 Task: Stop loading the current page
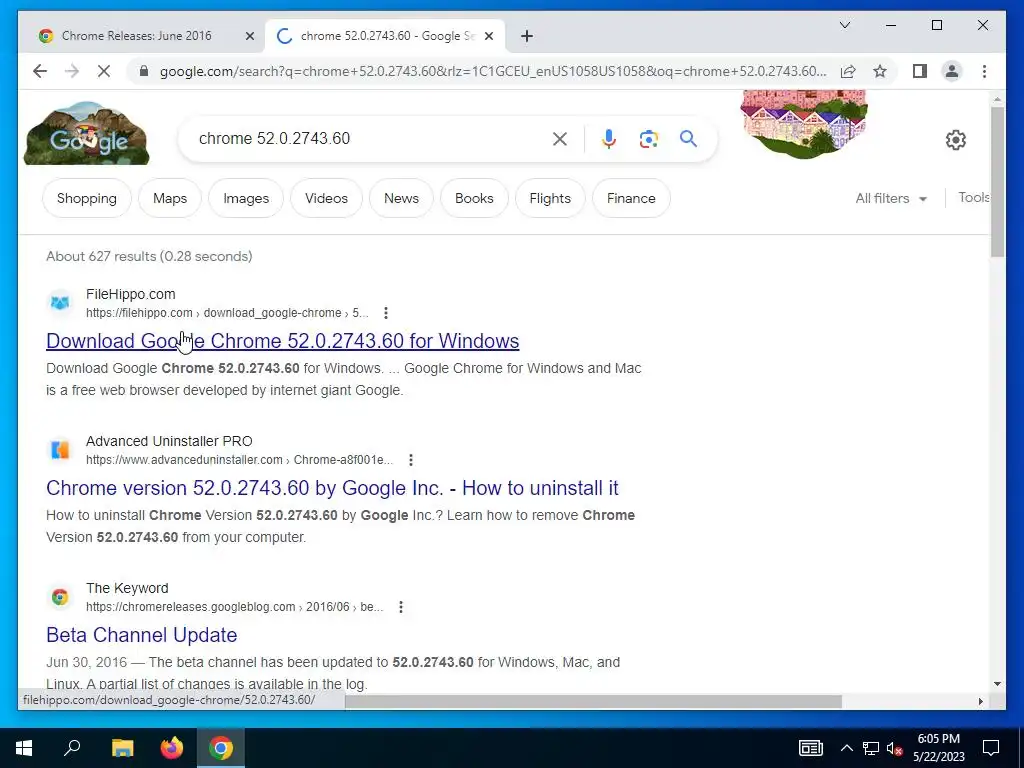tap(104, 71)
